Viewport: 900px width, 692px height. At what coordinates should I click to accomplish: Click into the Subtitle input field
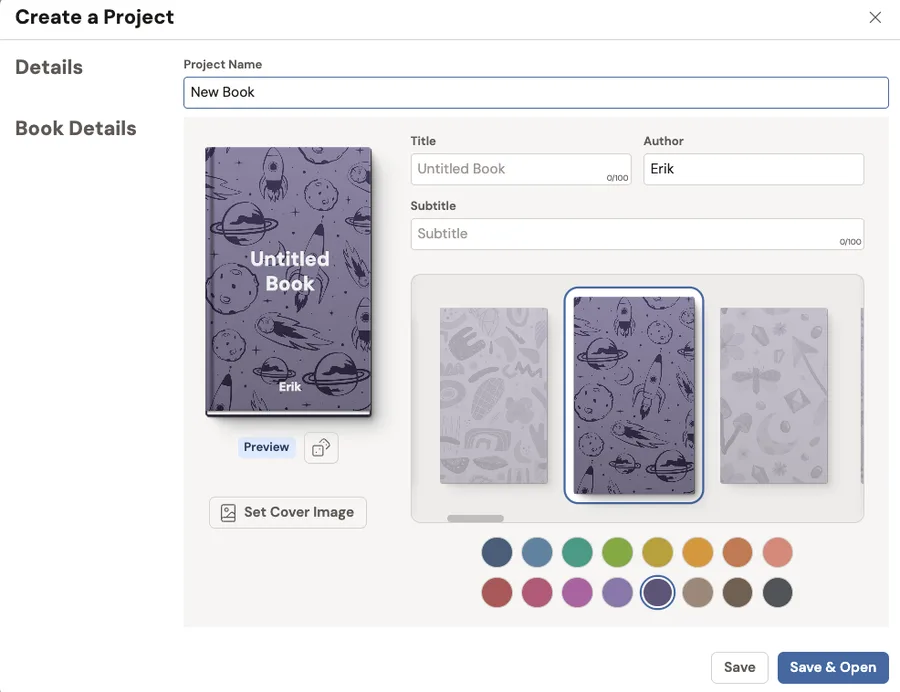tap(637, 234)
